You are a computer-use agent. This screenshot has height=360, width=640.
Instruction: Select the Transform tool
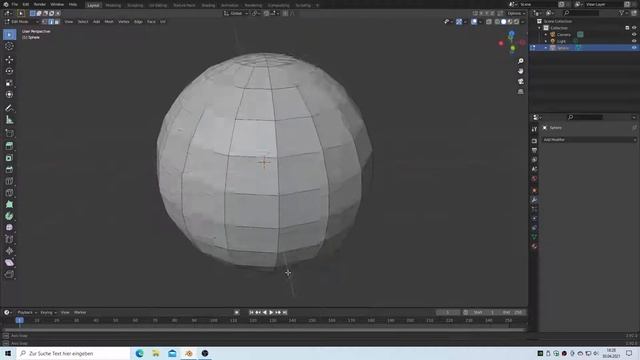[x=9, y=94]
